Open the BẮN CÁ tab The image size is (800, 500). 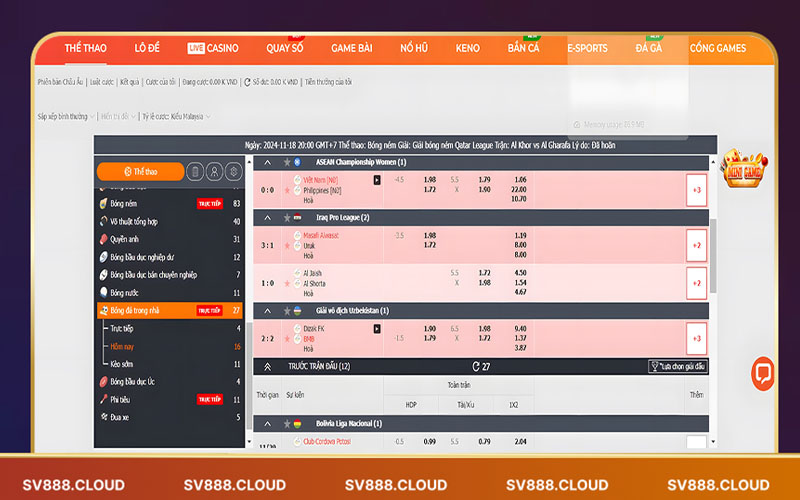tap(523, 48)
